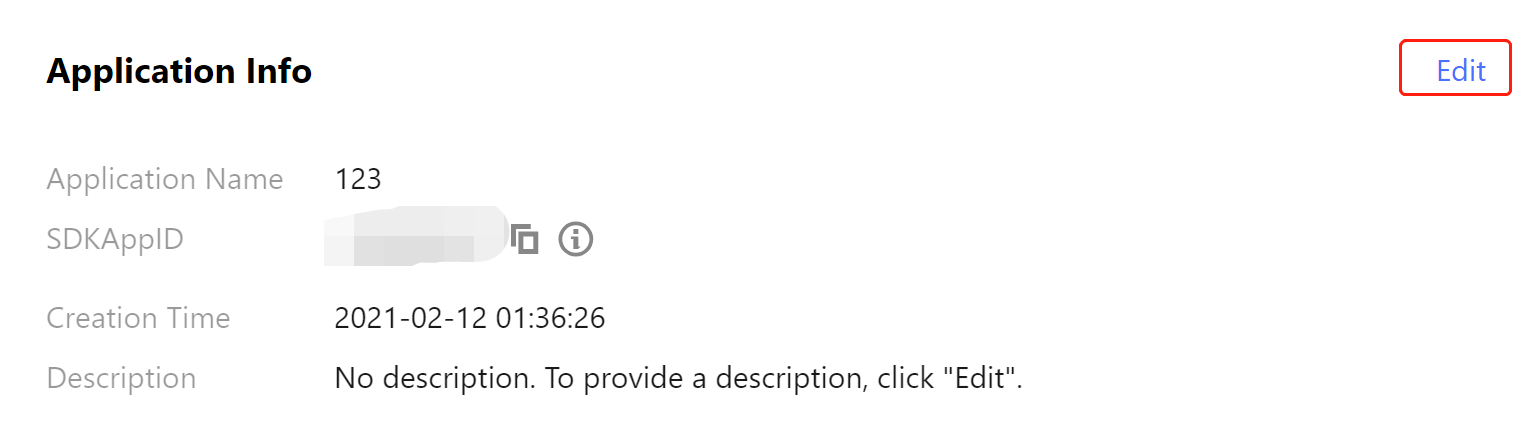Click the copy icon beside SDKAppID
1531x442 pixels.
click(x=525, y=240)
